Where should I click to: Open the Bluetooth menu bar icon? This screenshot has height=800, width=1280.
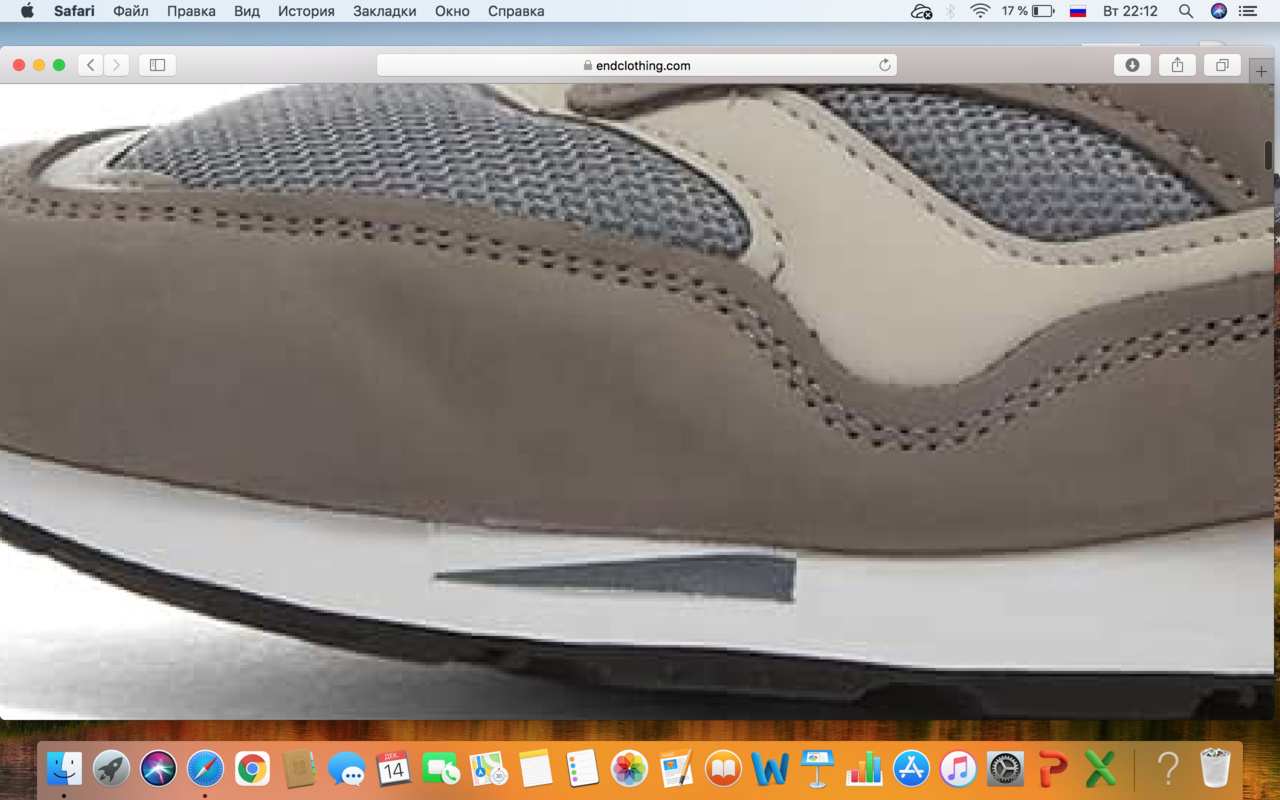[951, 11]
